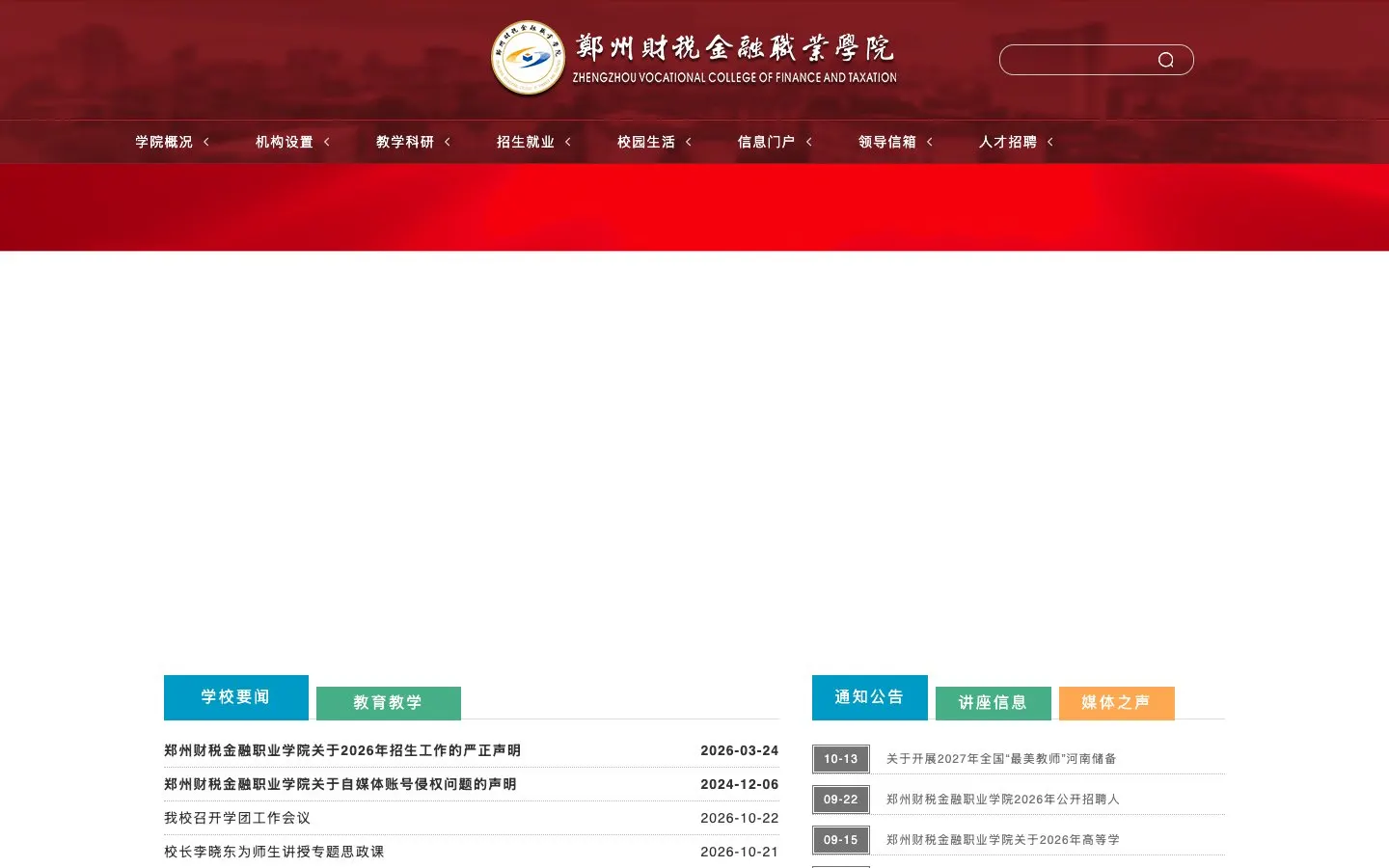
Task: Click the date 2026-10-22
Action: tap(740, 818)
